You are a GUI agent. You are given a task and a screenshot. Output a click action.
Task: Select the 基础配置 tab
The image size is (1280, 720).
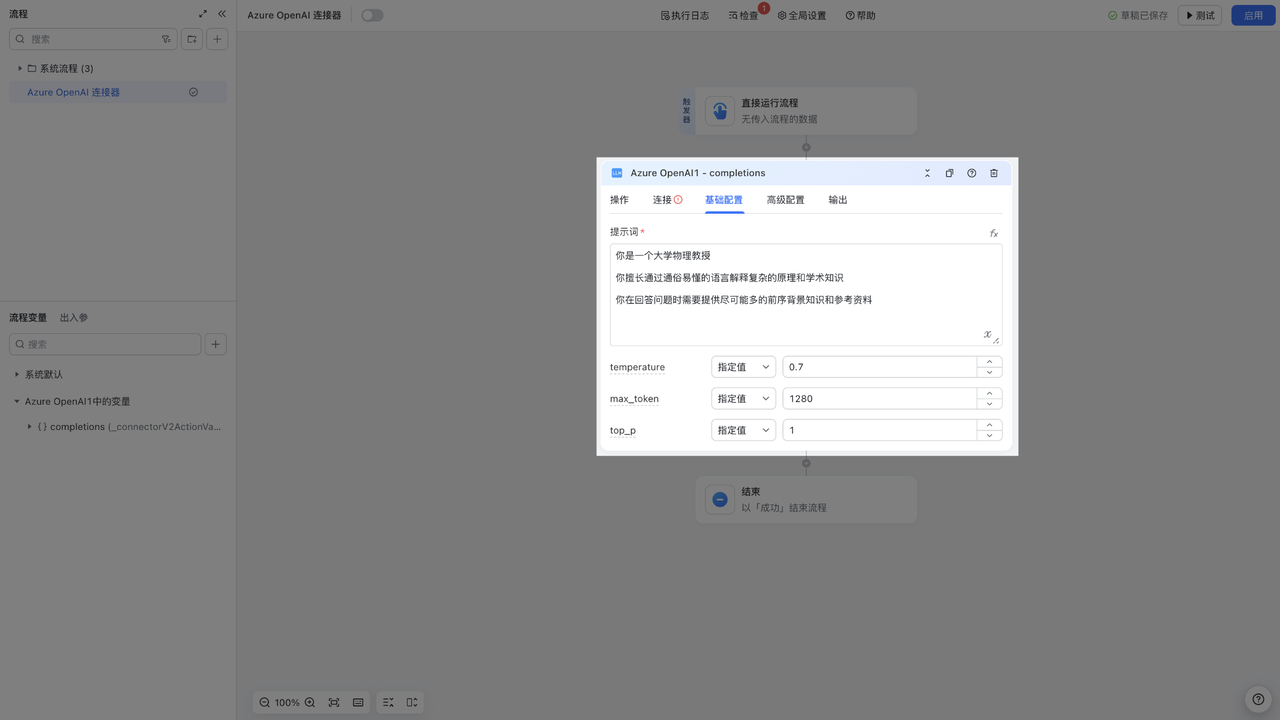(x=724, y=200)
